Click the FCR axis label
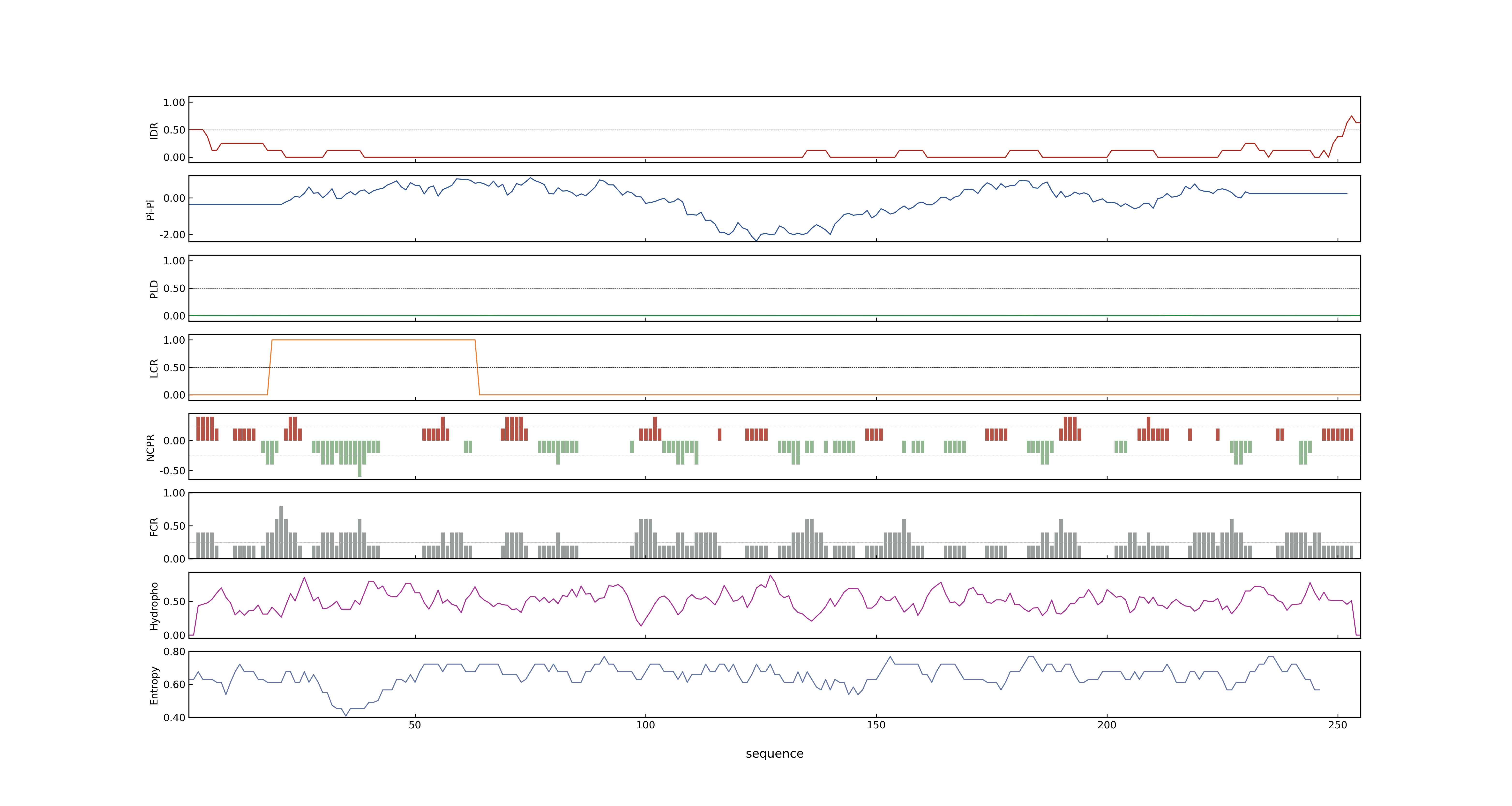Image resolution: width=1512 pixels, height=806 pixels. coord(154,526)
